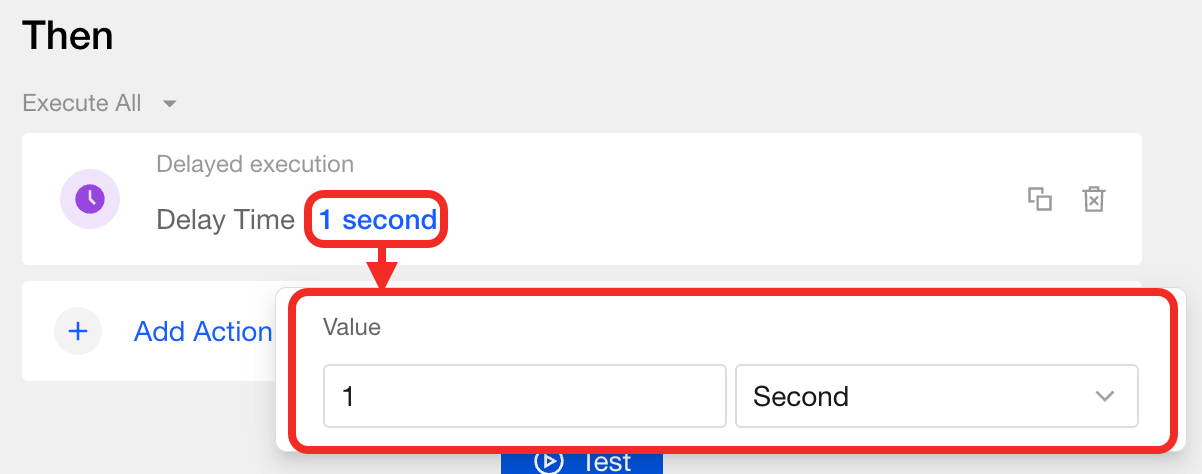Click the Then section heading
Image resolution: width=1202 pixels, height=474 pixels.
(x=68, y=37)
